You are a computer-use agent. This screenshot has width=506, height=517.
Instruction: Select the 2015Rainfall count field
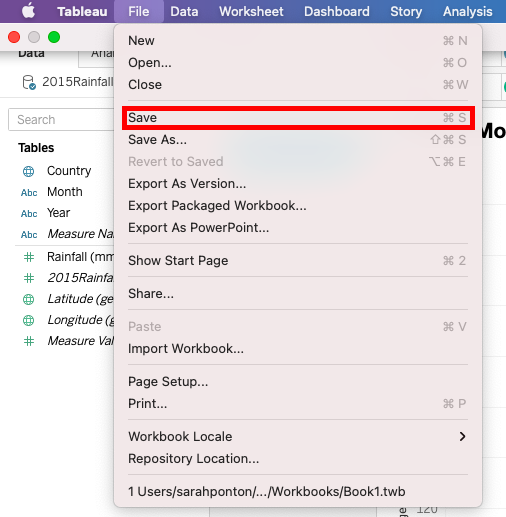(81, 278)
